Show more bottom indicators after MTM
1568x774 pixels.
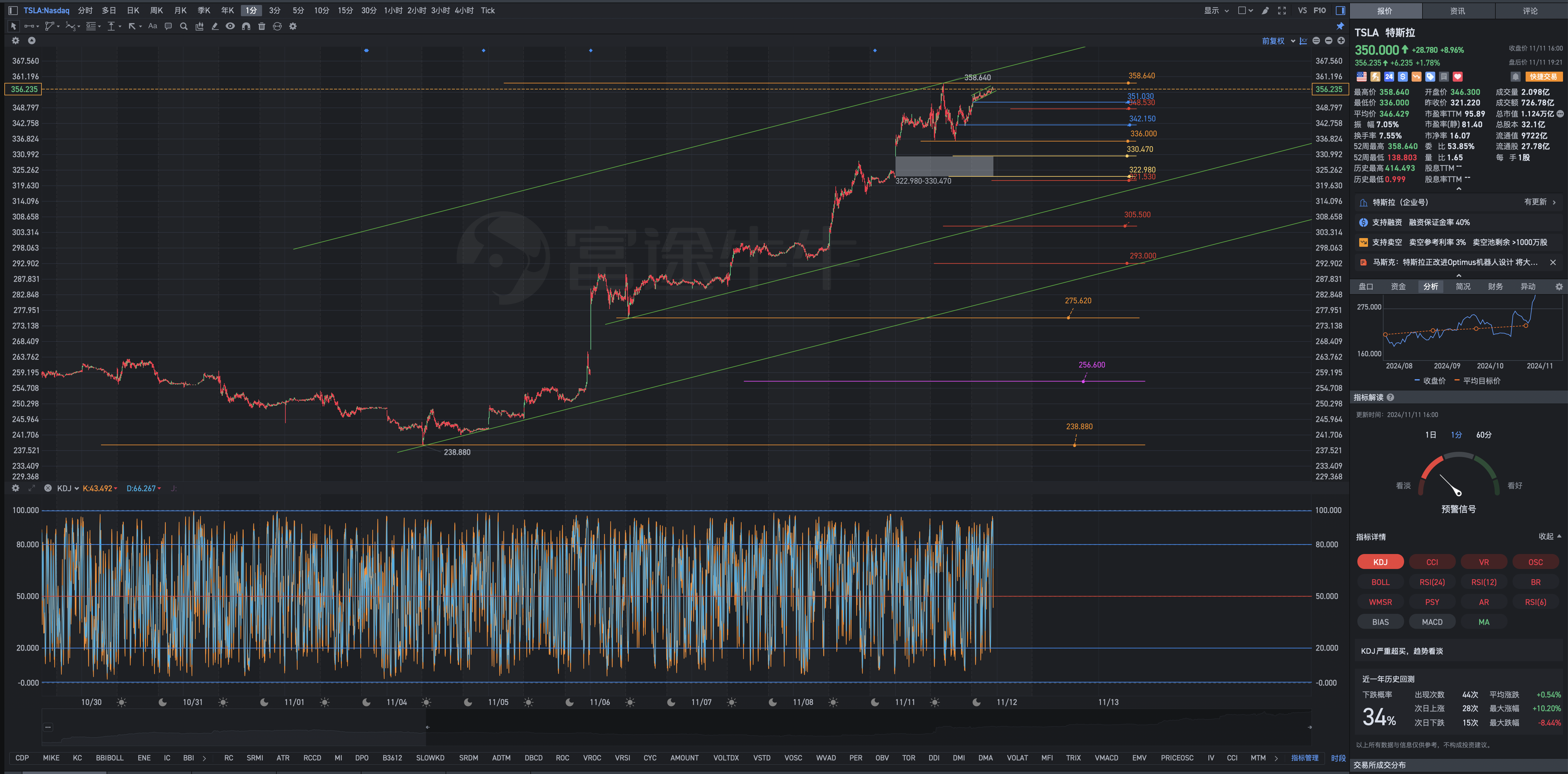(1276, 758)
